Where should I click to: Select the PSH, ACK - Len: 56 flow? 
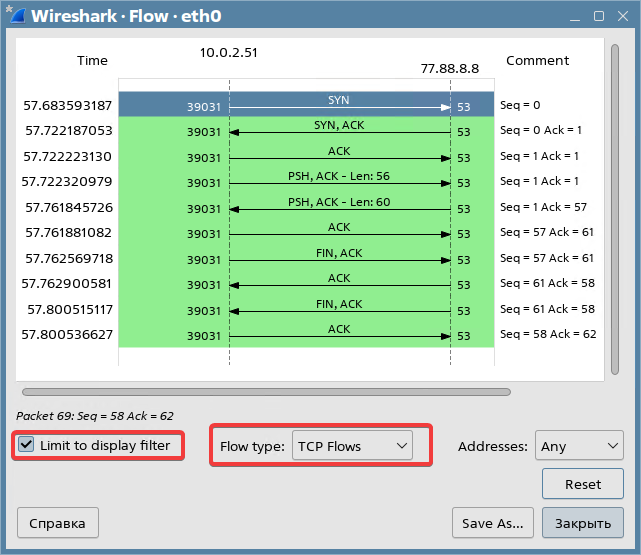339,183
